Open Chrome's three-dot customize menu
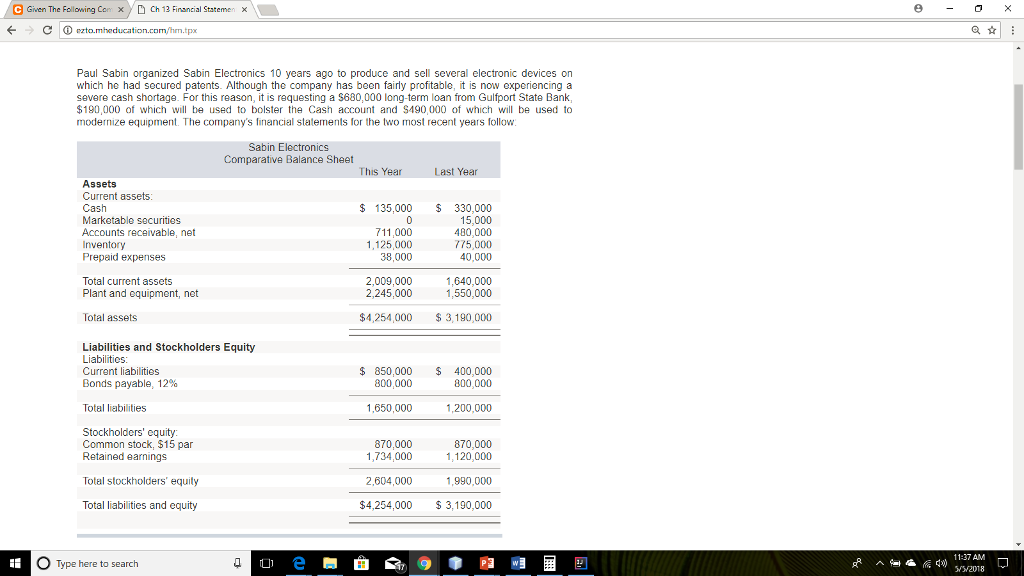 point(1011,30)
